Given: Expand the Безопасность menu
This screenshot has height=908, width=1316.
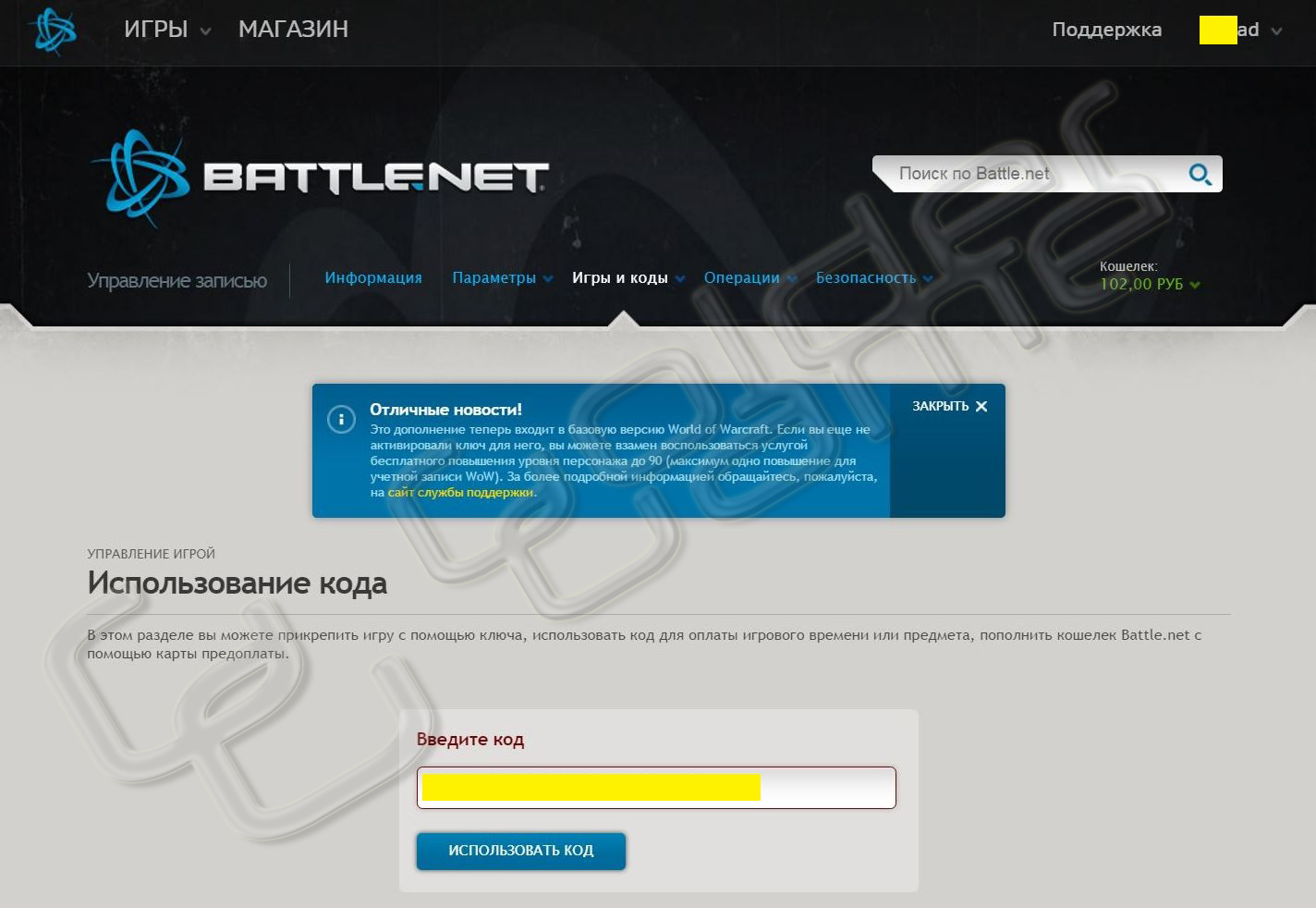Looking at the screenshot, I should (874, 277).
